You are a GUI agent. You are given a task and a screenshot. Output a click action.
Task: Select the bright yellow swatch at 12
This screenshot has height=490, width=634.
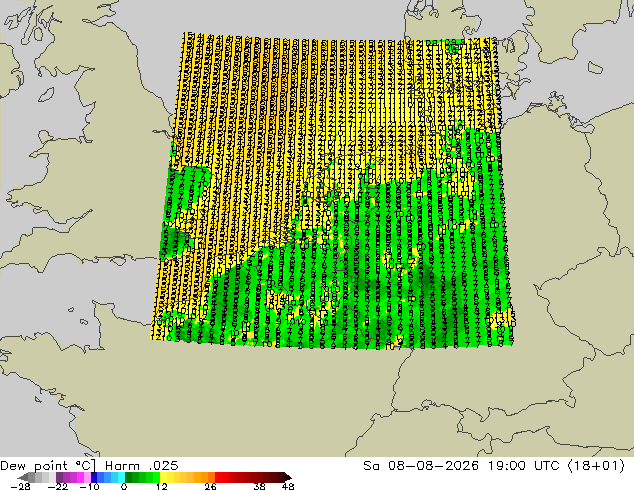(163, 477)
